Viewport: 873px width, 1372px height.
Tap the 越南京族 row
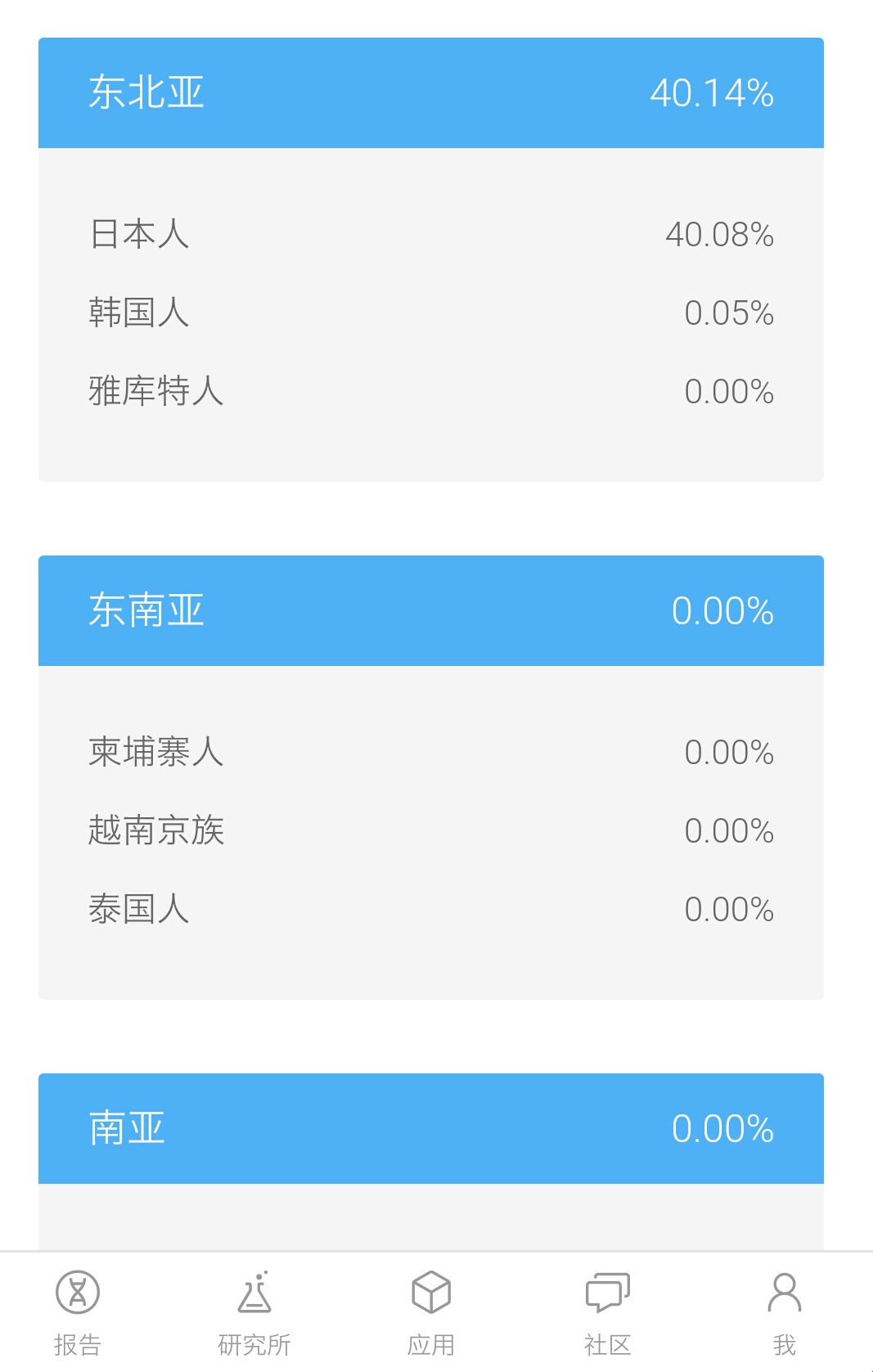click(x=431, y=830)
